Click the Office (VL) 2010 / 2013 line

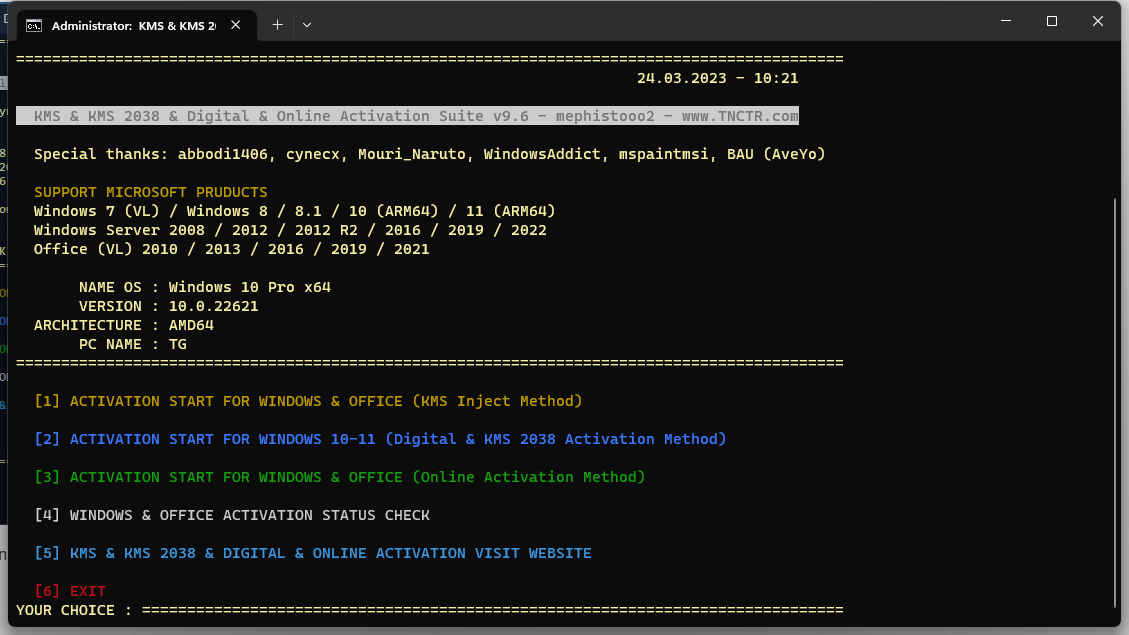pos(231,249)
